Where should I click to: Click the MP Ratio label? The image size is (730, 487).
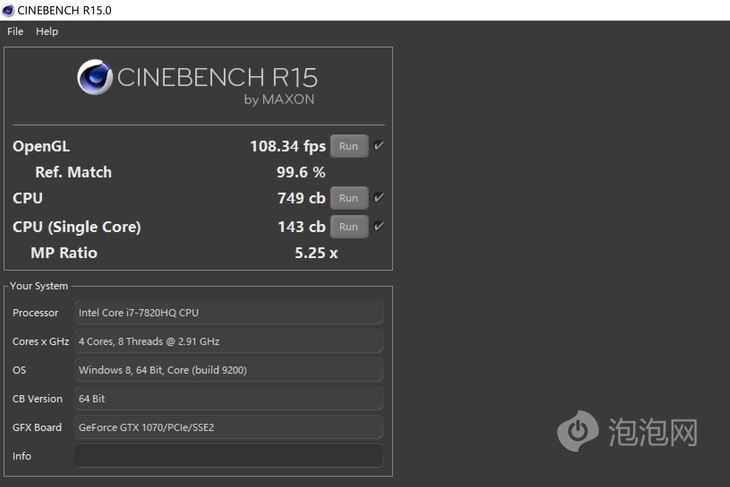pos(64,253)
